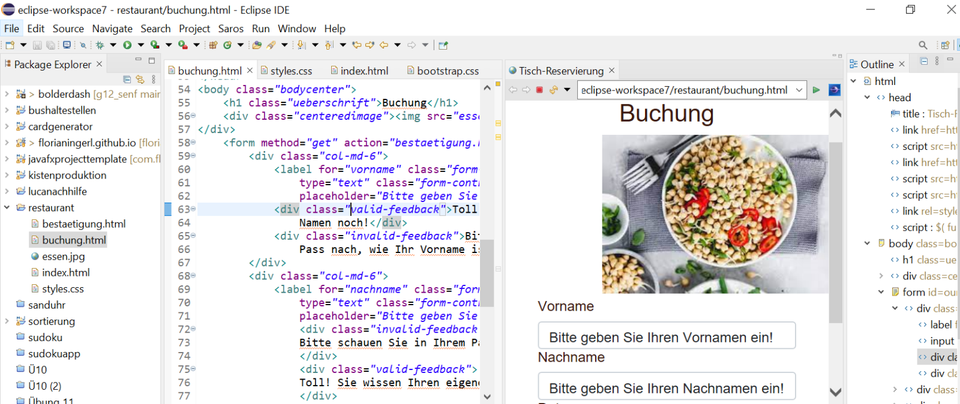Open the Navigate menu

[x=112, y=28]
